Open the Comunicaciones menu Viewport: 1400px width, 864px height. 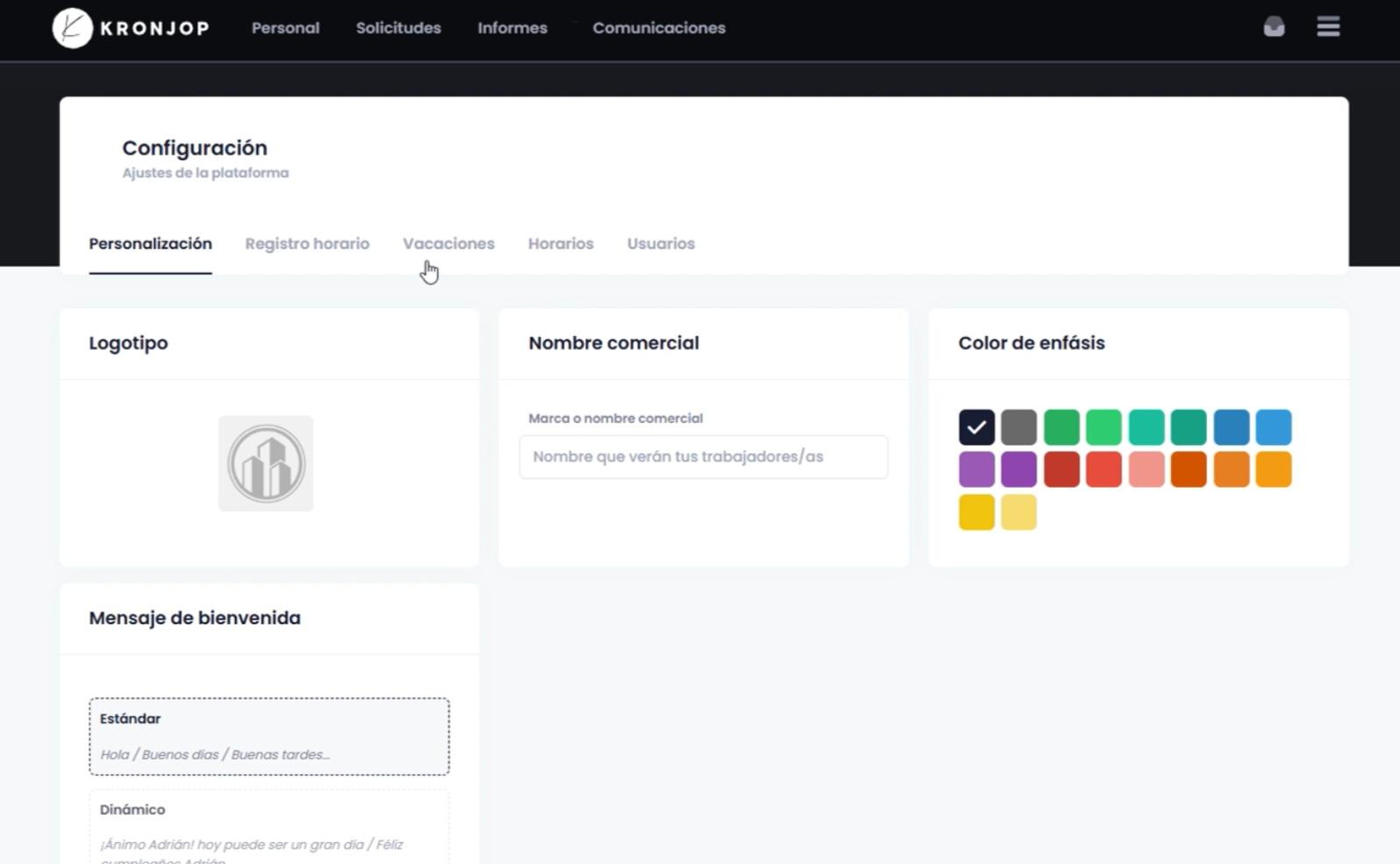tap(659, 28)
